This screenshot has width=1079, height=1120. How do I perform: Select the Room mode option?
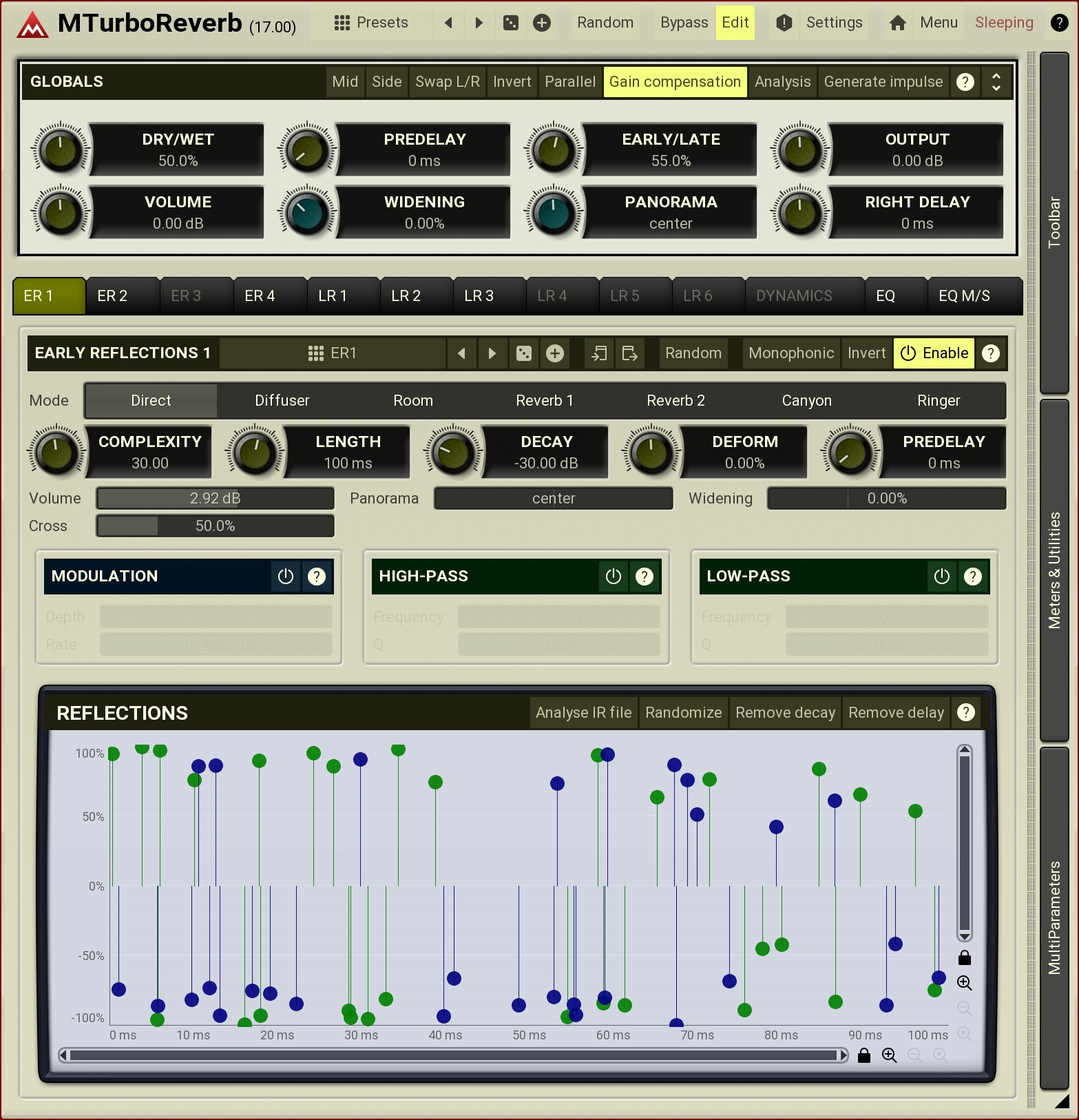[412, 401]
